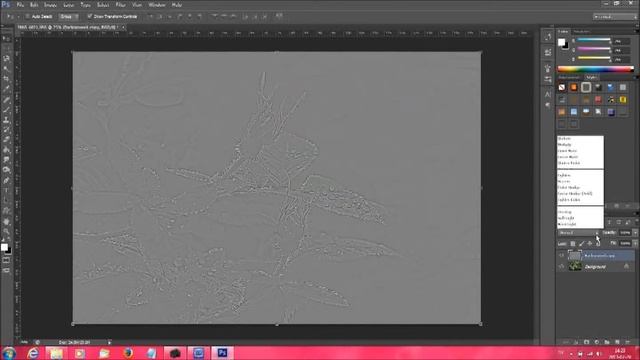The width and height of the screenshot is (640, 360).
Task: Apply the Default Style (None) swatch
Action: pyautogui.click(x=562, y=87)
